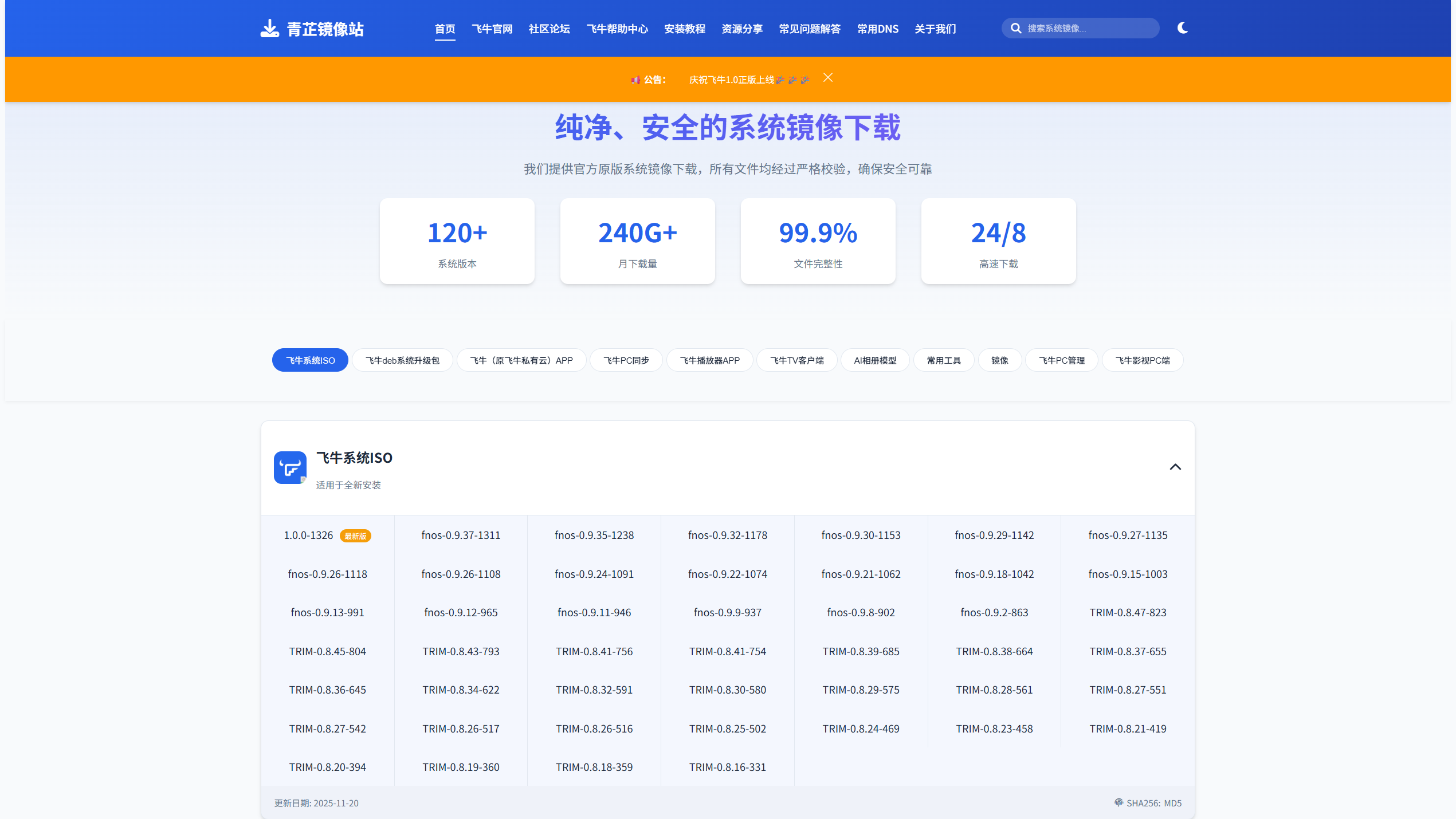Image resolution: width=1456 pixels, height=819 pixels.
Task: Go to 常用DNS in the navigation
Action: pyautogui.click(x=877, y=29)
